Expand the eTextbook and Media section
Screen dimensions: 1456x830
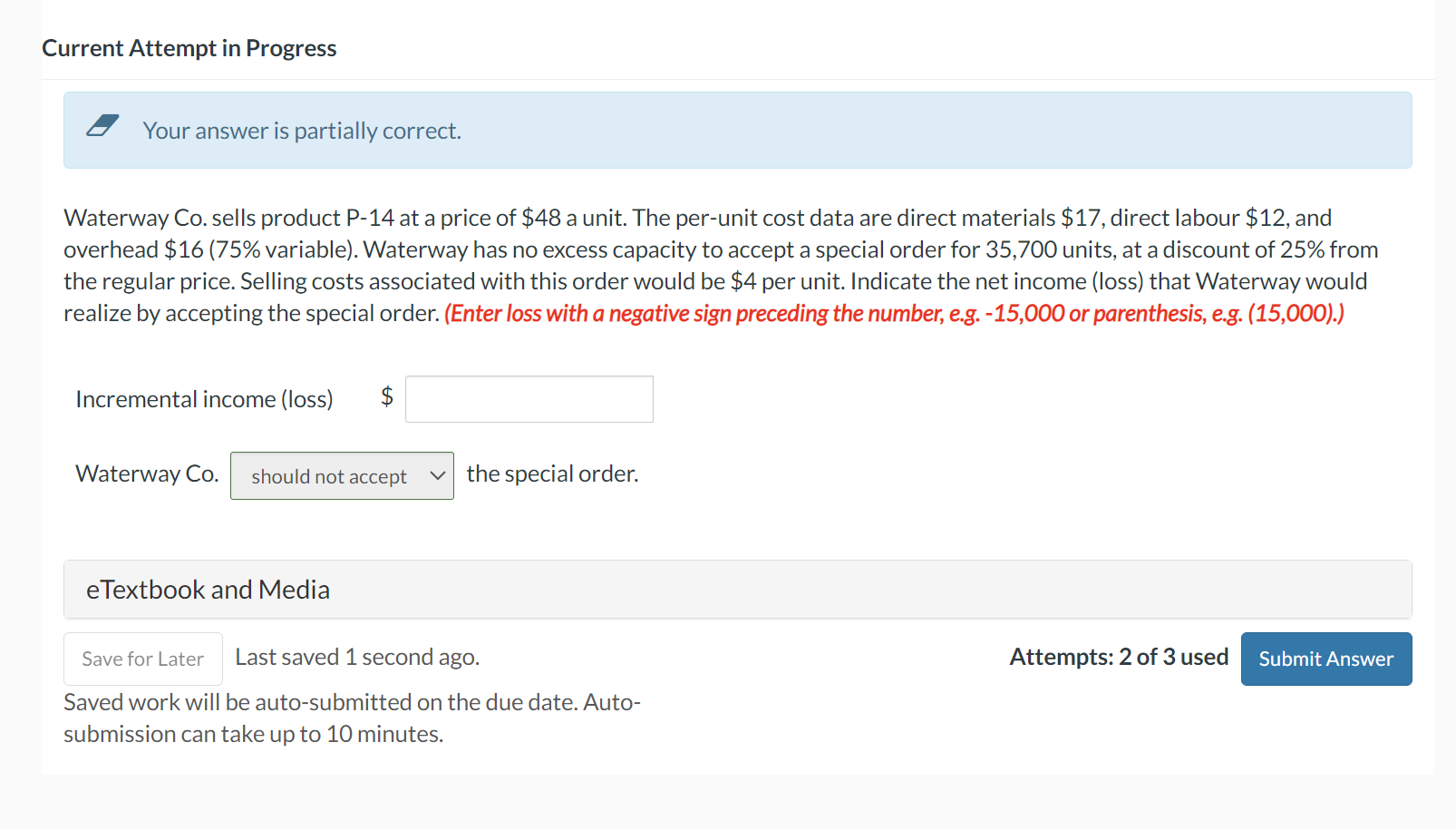tap(208, 589)
